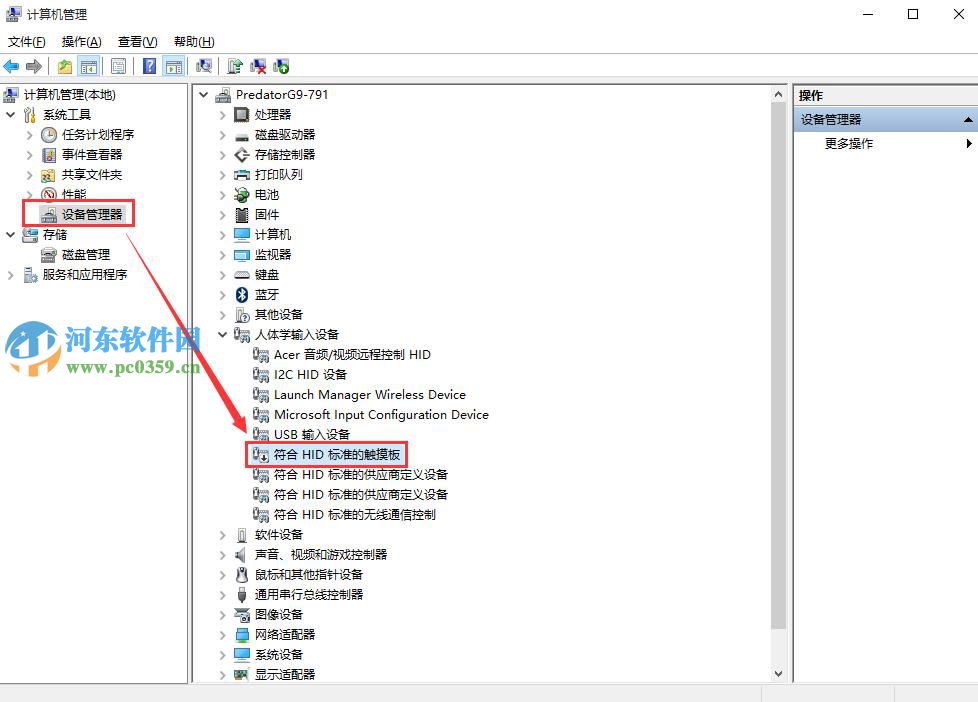
Task: Click the uninstall device toolbar icon
Action: (257, 65)
